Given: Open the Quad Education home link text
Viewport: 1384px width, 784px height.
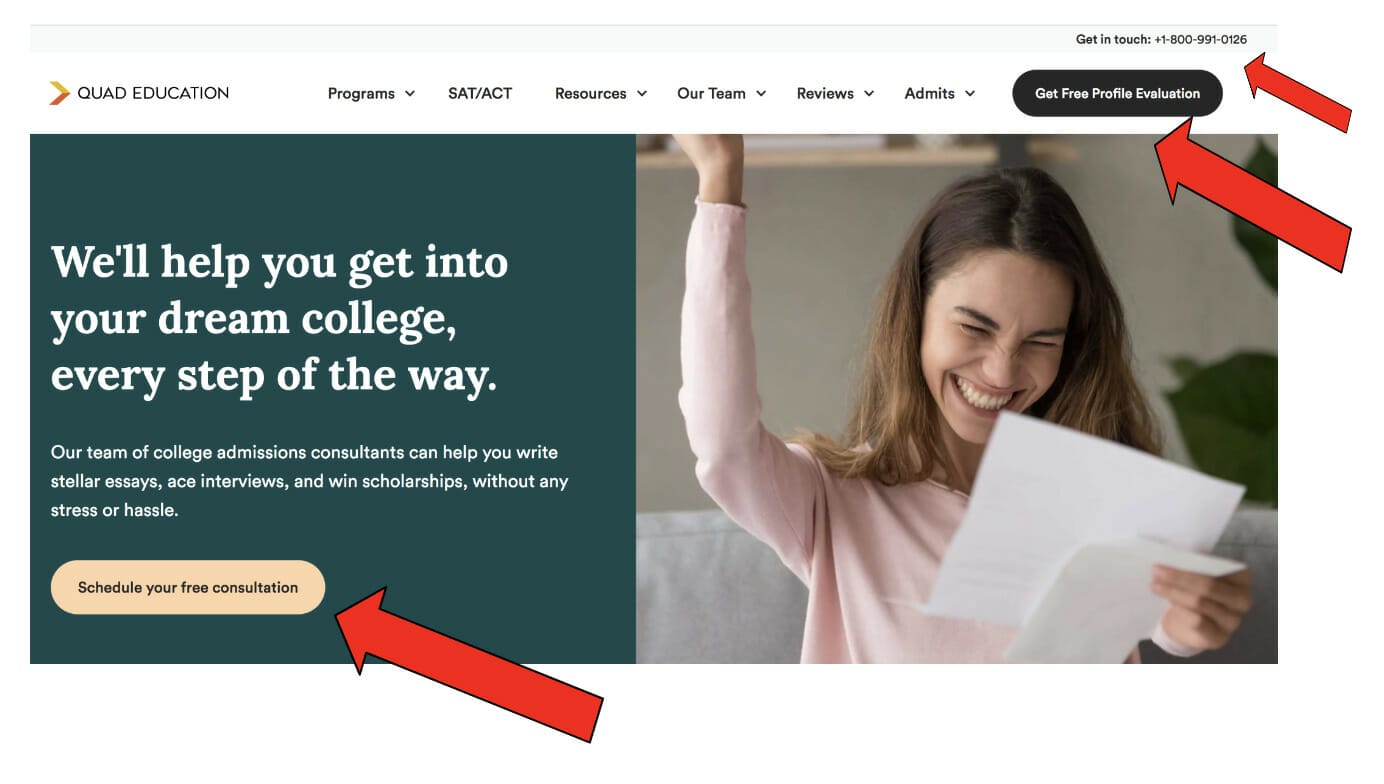Looking at the screenshot, I should tap(153, 93).
